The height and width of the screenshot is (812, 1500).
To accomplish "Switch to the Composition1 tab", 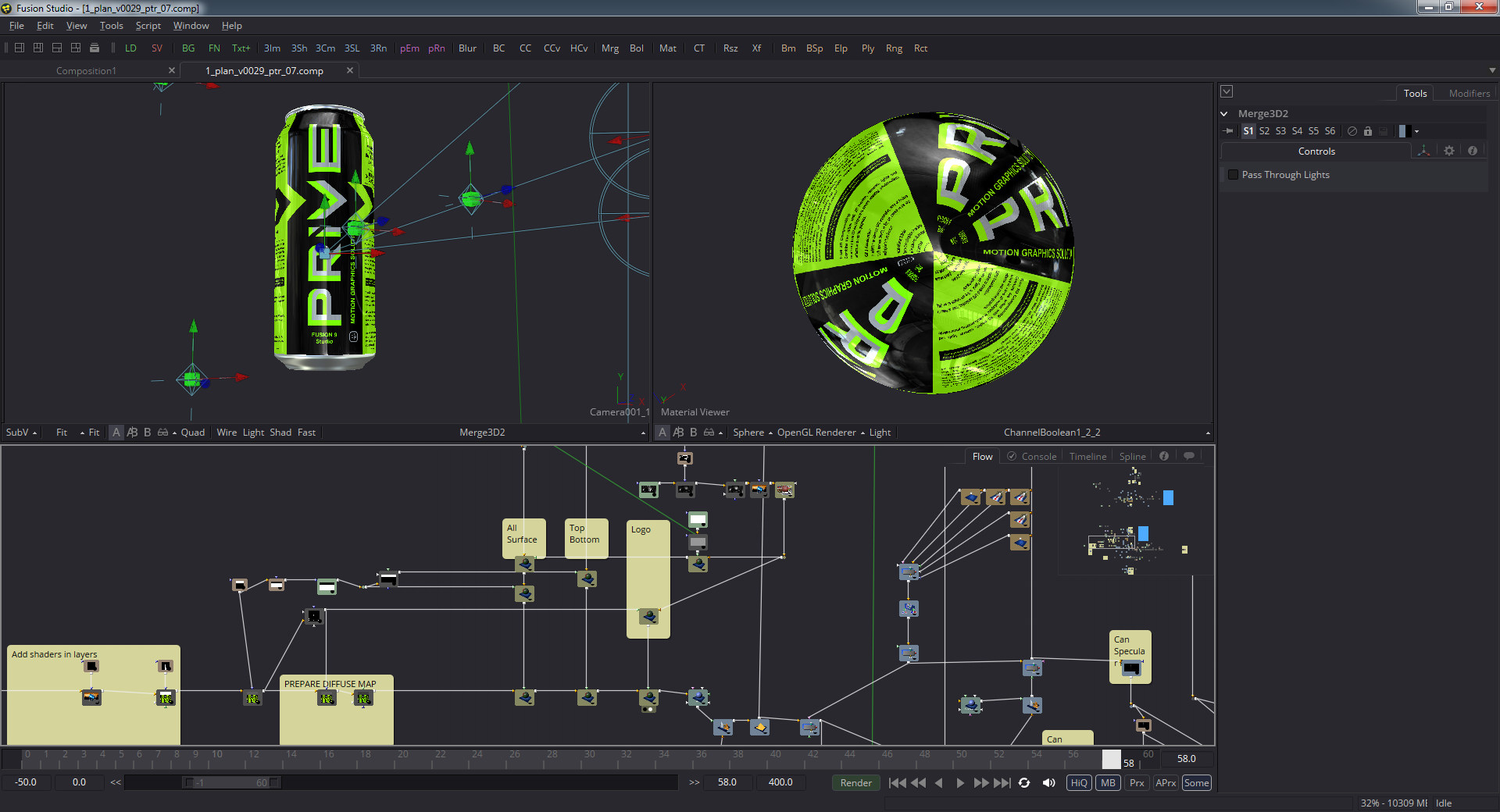I will 86,70.
